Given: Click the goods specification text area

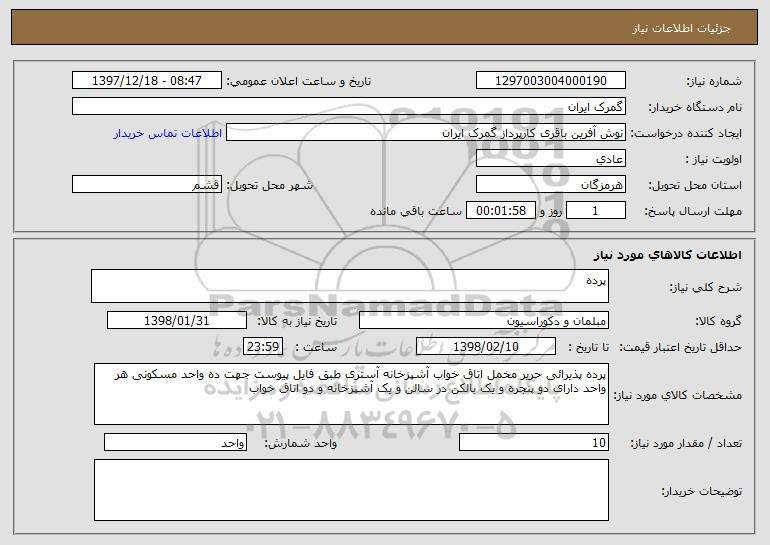Looking at the screenshot, I should (351, 394).
